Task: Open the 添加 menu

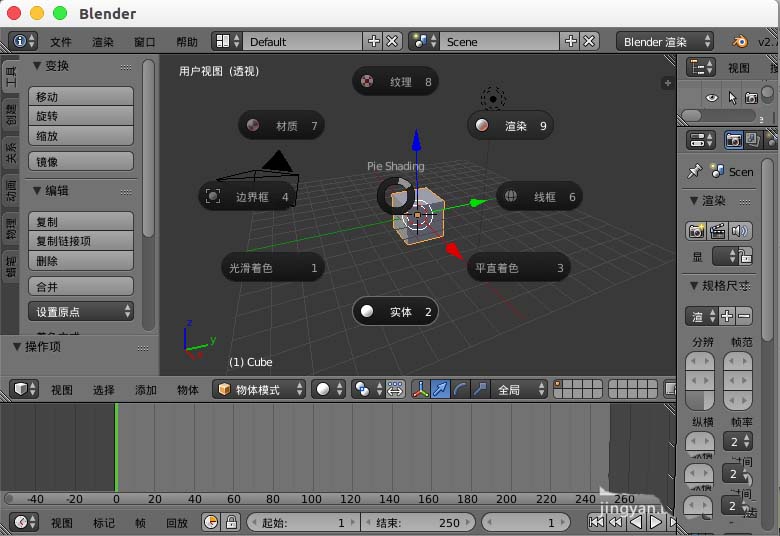Action: 146,390
